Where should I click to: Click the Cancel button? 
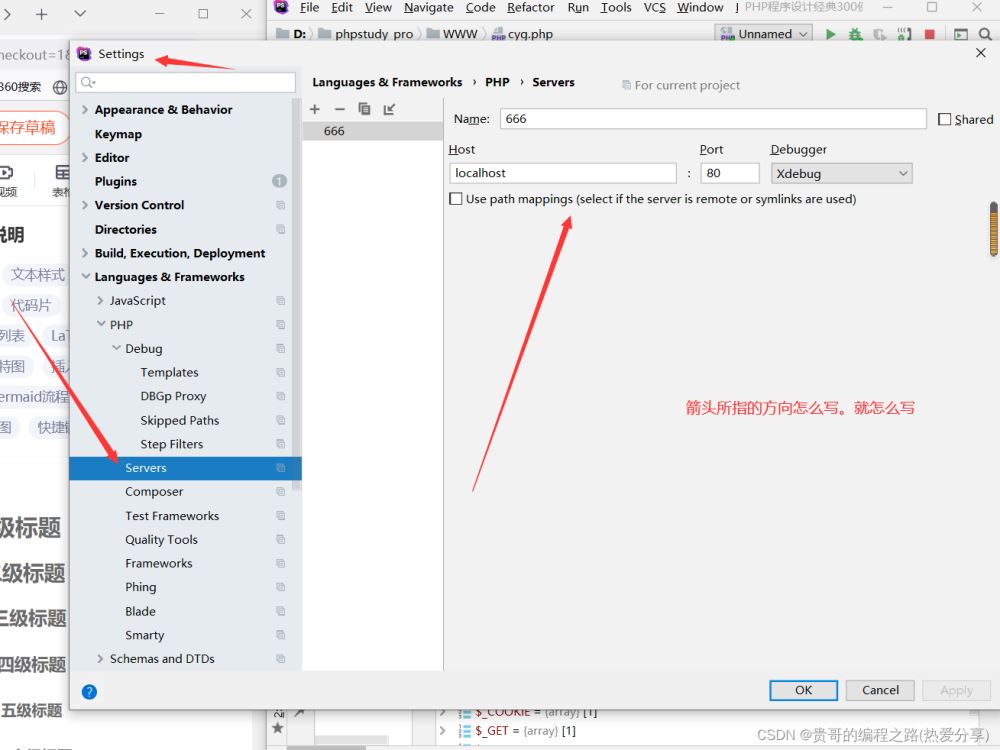[x=880, y=690]
